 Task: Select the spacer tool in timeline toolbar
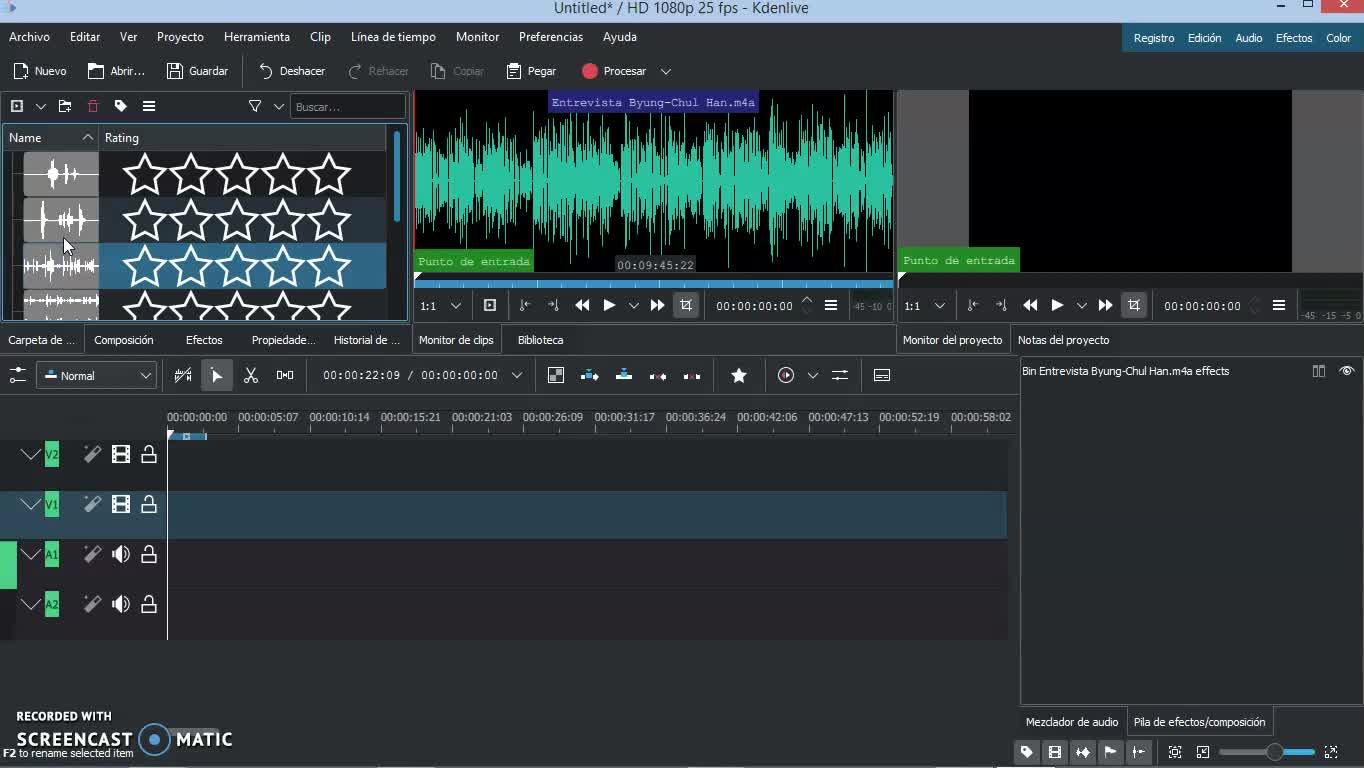click(285, 375)
